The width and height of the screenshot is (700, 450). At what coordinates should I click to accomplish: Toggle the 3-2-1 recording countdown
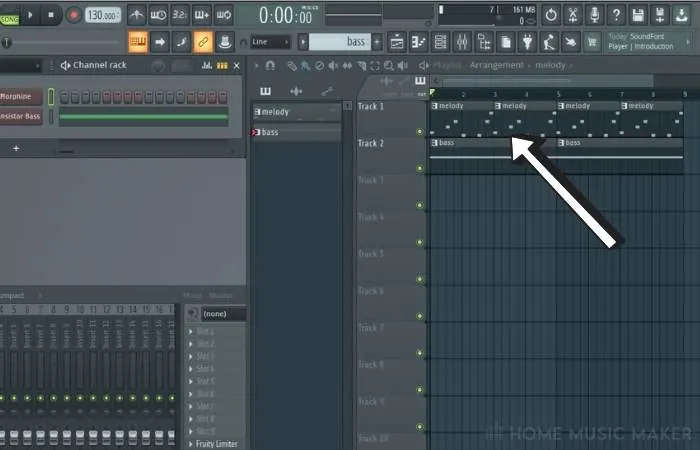179,15
